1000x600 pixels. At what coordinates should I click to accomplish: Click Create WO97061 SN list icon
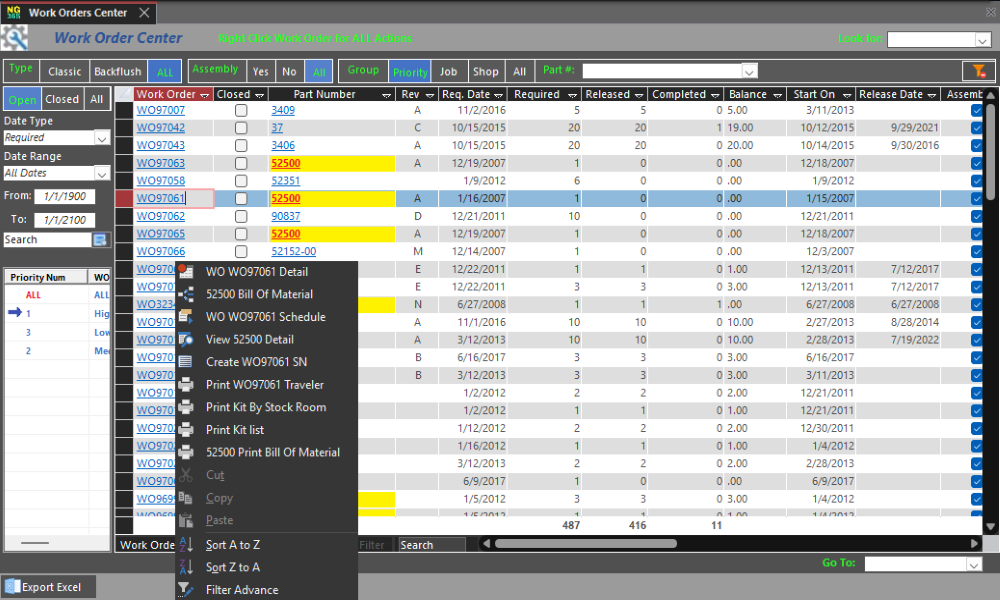click(186, 362)
